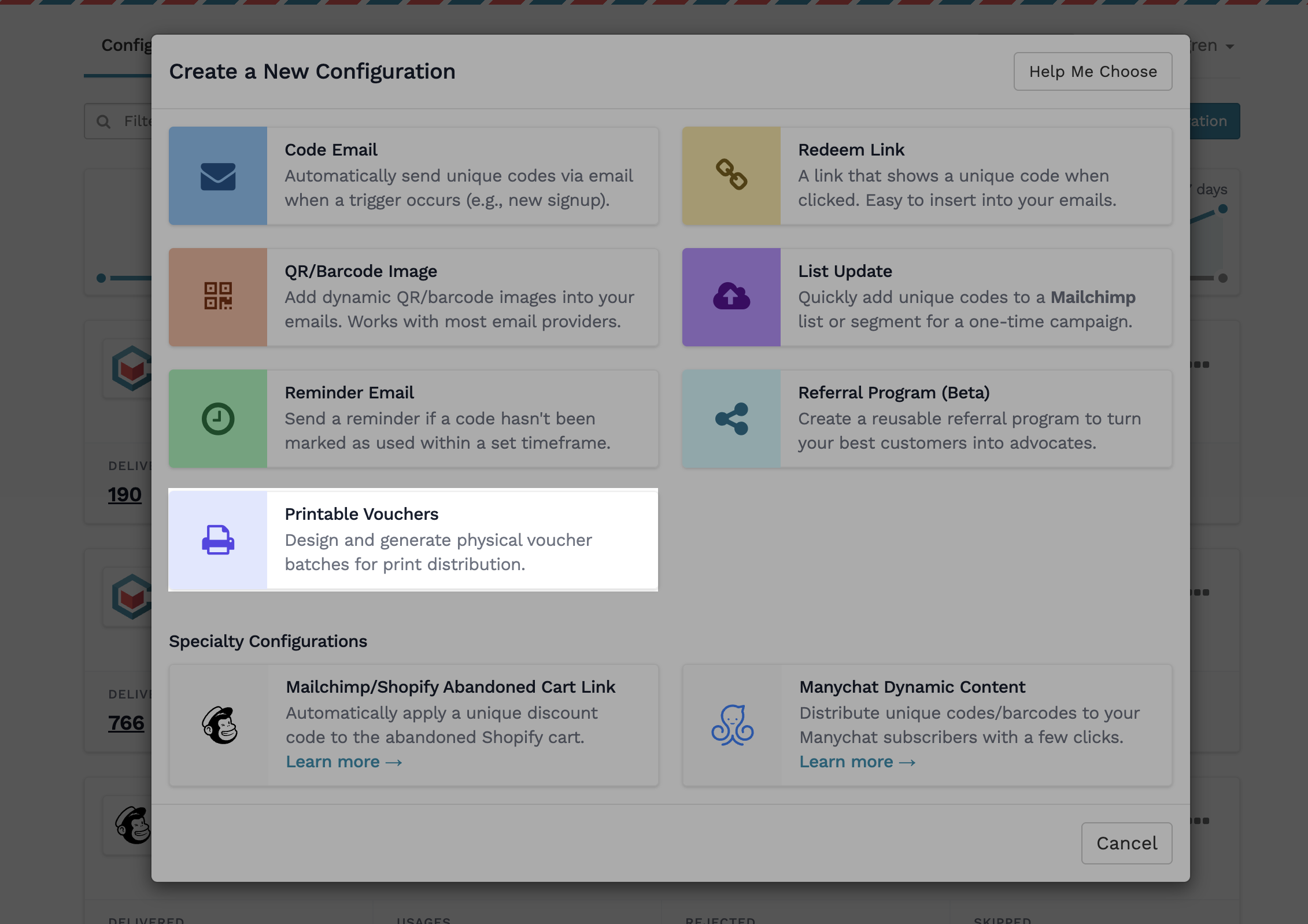The width and height of the screenshot is (1308, 924).
Task: Click the Redeem Link chain icon
Action: coord(731,175)
